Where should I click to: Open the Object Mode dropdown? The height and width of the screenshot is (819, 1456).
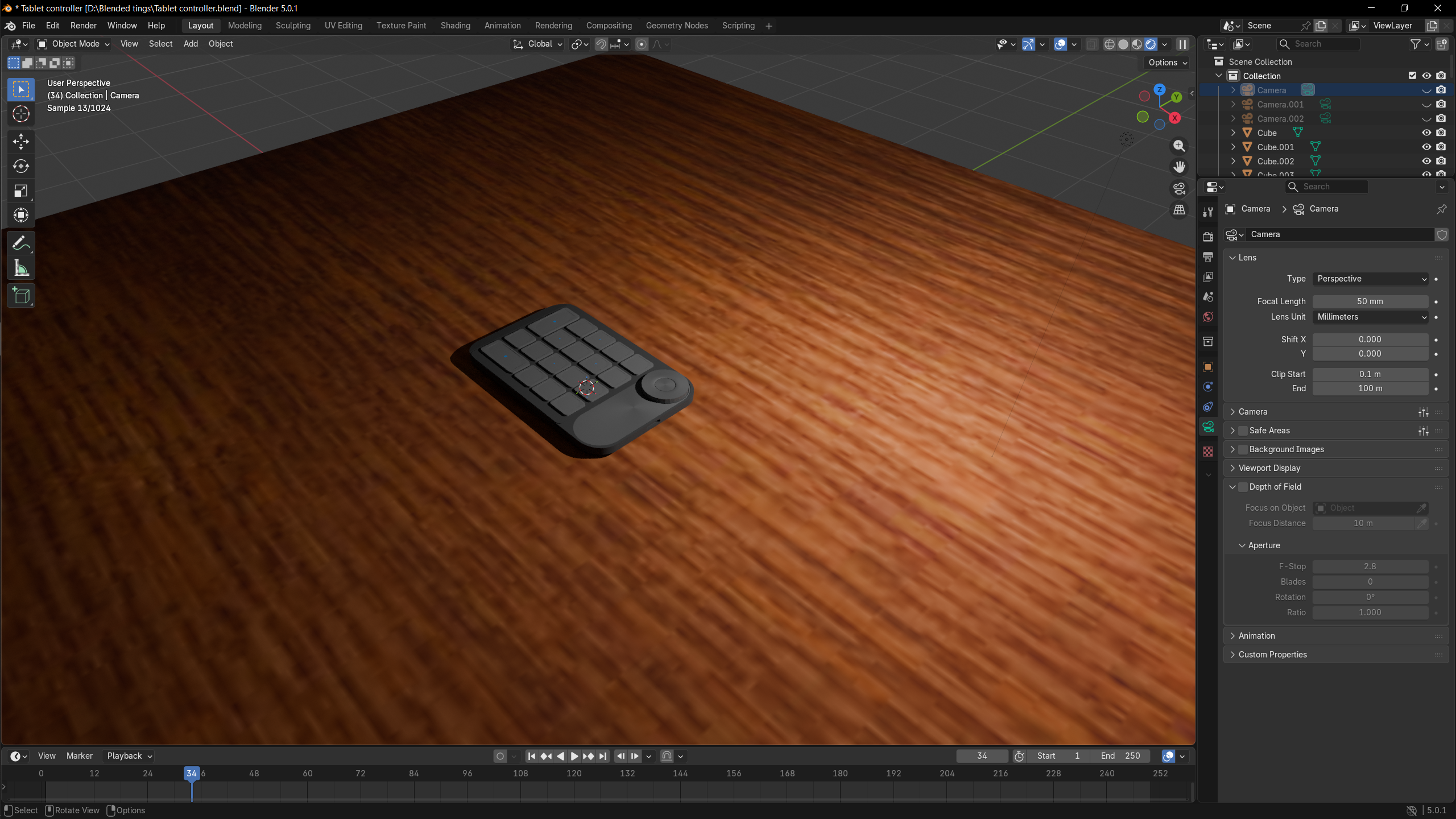tap(74, 44)
